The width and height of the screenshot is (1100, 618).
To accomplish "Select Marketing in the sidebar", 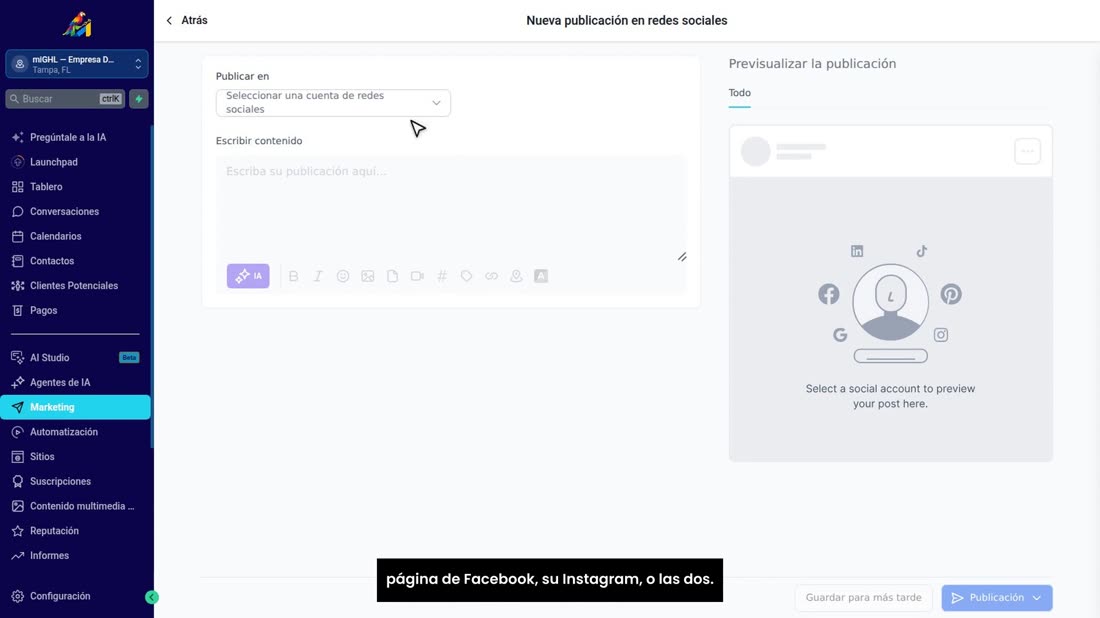I will coord(75,407).
